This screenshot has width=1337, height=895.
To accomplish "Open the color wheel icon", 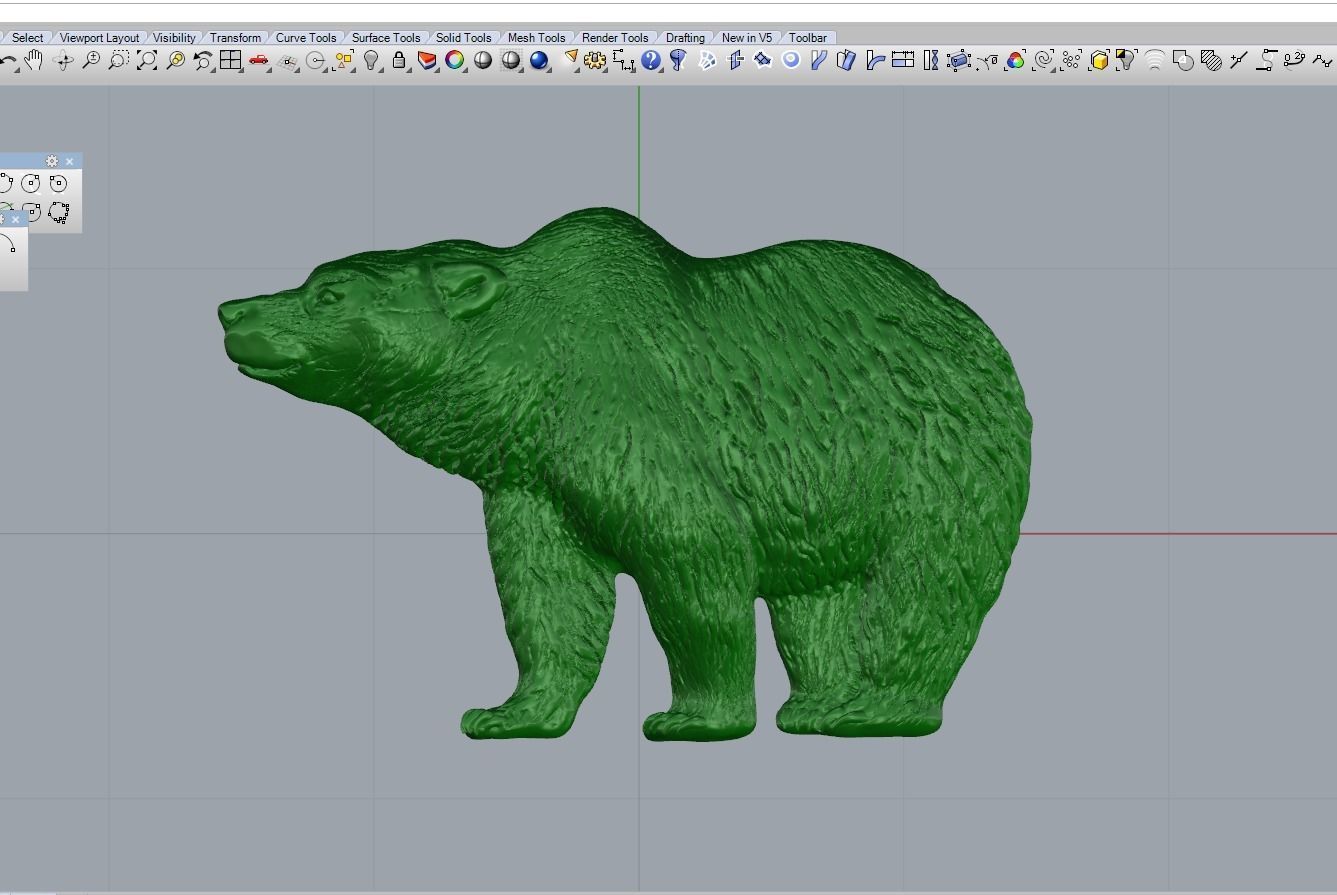I will pos(455,61).
